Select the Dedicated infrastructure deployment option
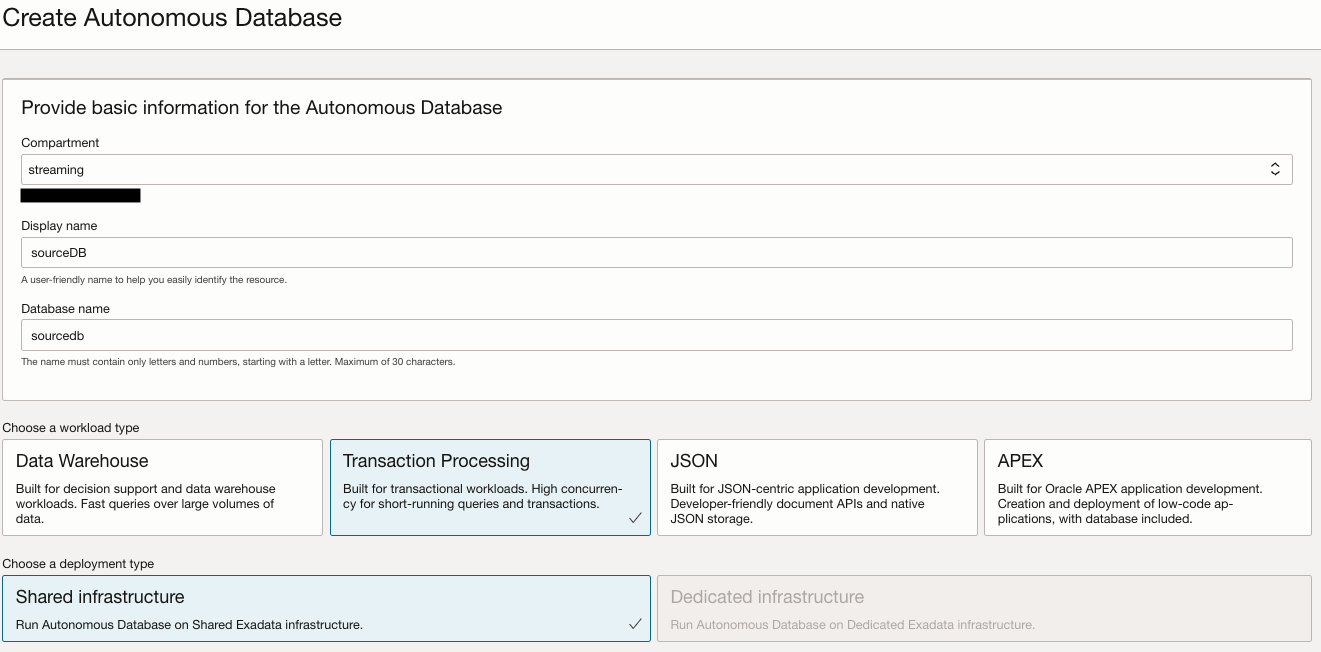The image size is (1321, 652). 983,608
